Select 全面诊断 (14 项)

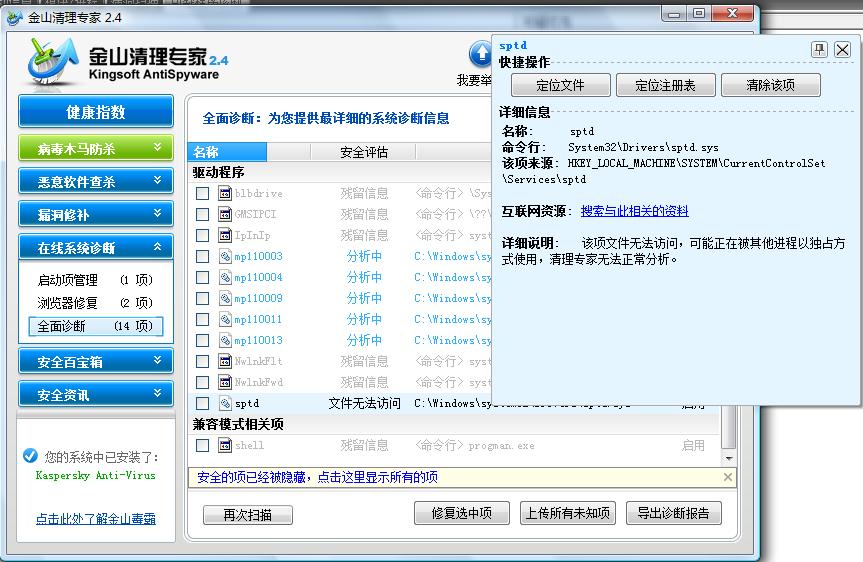(x=96, y=326)
